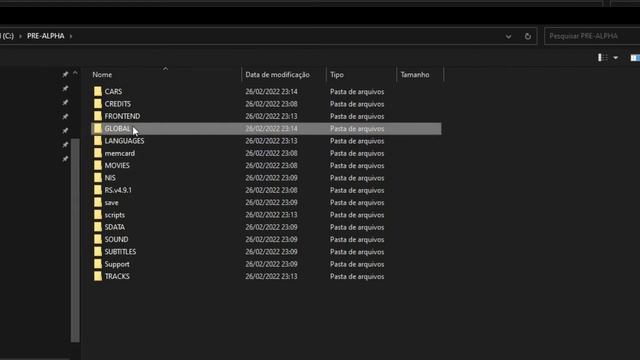Click the scripts folder icon

tap(98, 215)
